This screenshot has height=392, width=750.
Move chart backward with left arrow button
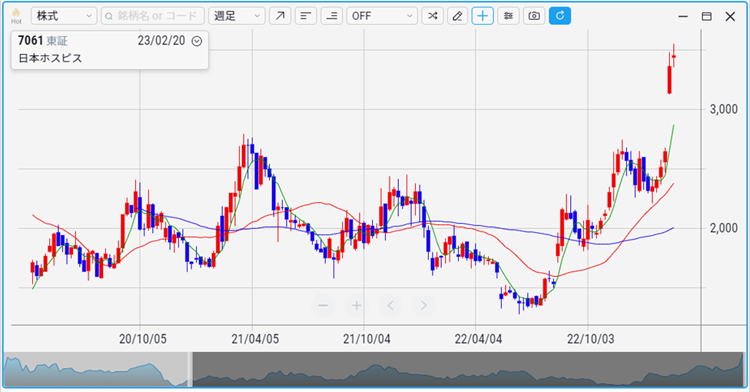[390, 305]
